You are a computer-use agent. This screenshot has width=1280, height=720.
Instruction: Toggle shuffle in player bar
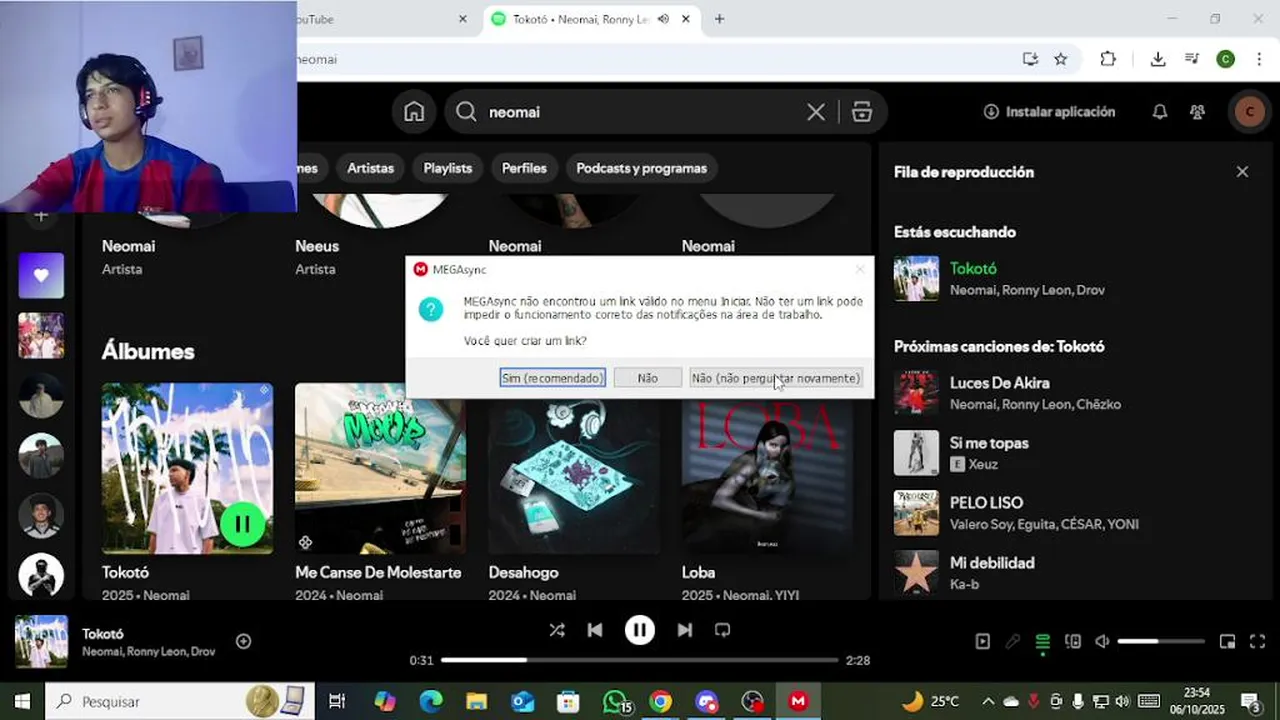click(x=557, y=630)
